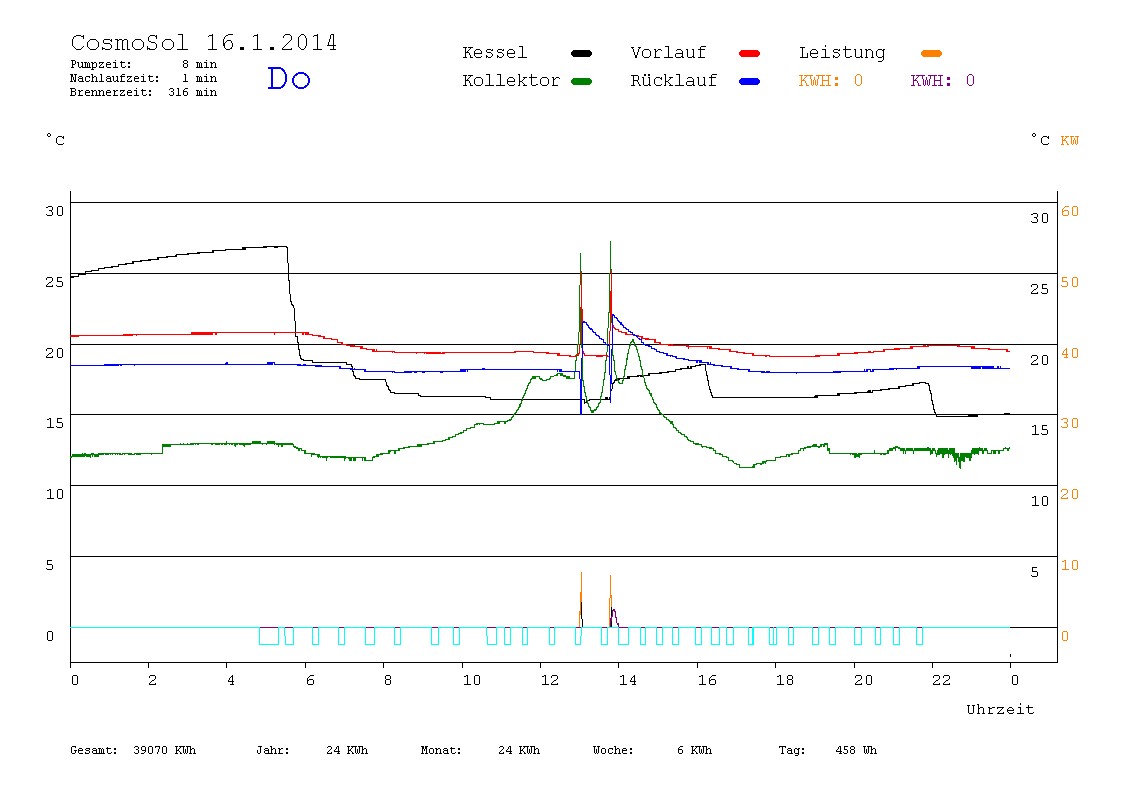Viewport: 1148px width, 812px height.
Task: Click the "Woche: 6 KWh" value
Action: pos(652,750)
